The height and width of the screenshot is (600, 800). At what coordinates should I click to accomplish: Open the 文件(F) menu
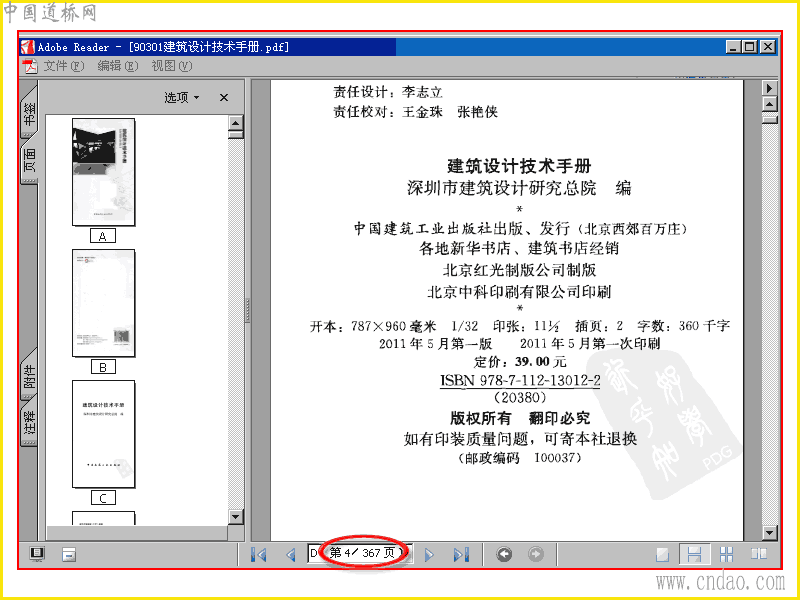tap(63, 66)
